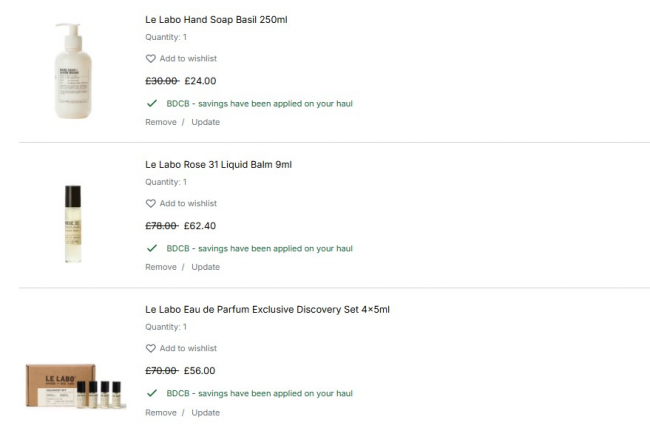This screenshot has width=650, height=431.
Task: Open the Discovery Set box product image
Action: 72,385
